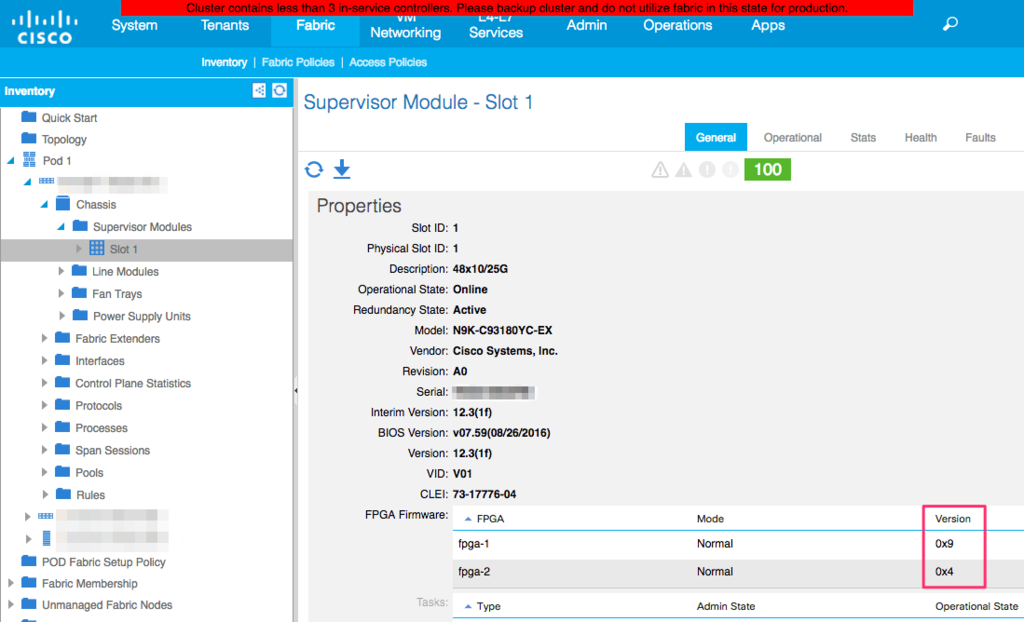Expand the Fabric Membership node

pos(10,583)
